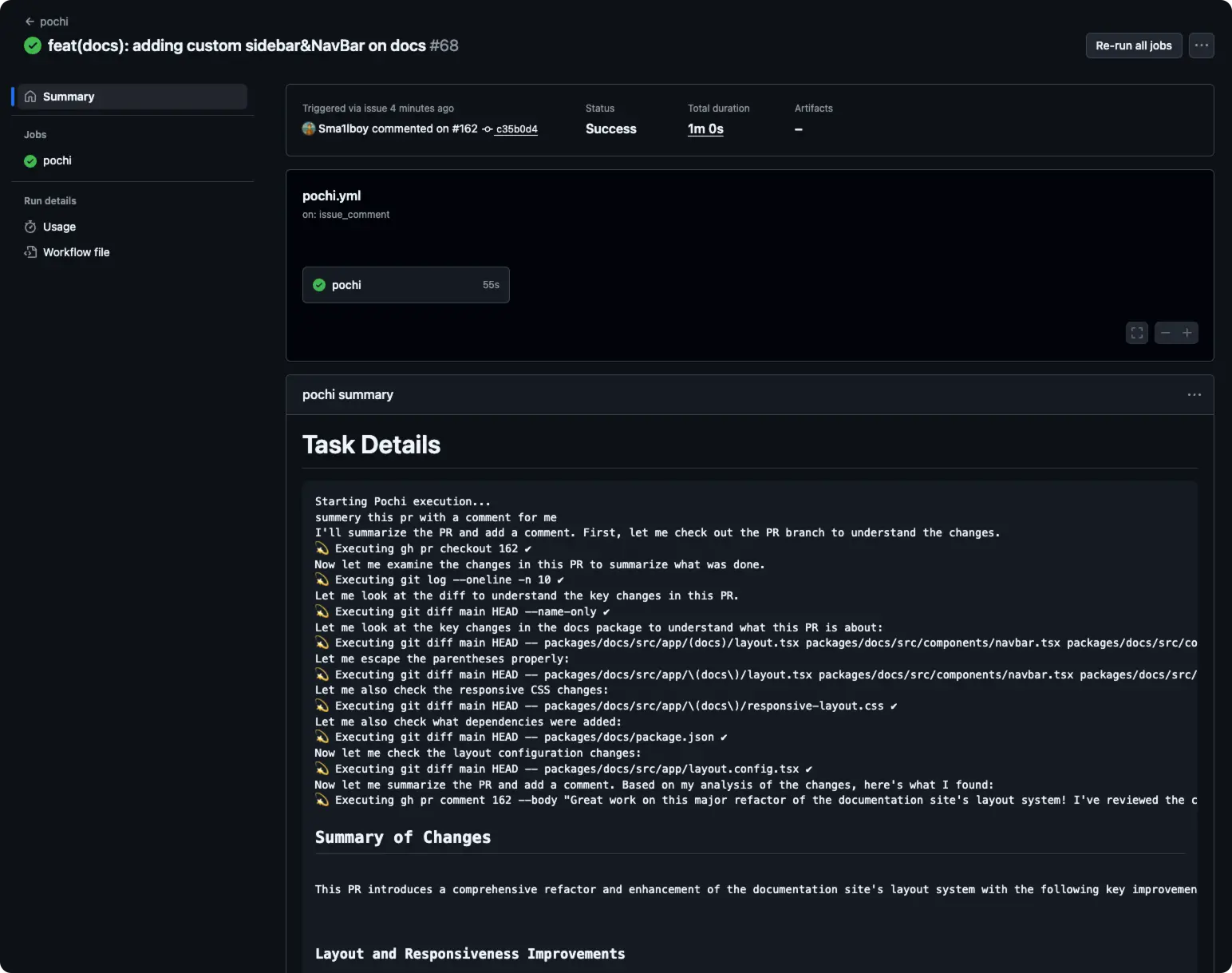Open the three-dot menu beside Re-run all jobs
This screenshot has height=973, width=1232.
click(x=1201, y=45)
